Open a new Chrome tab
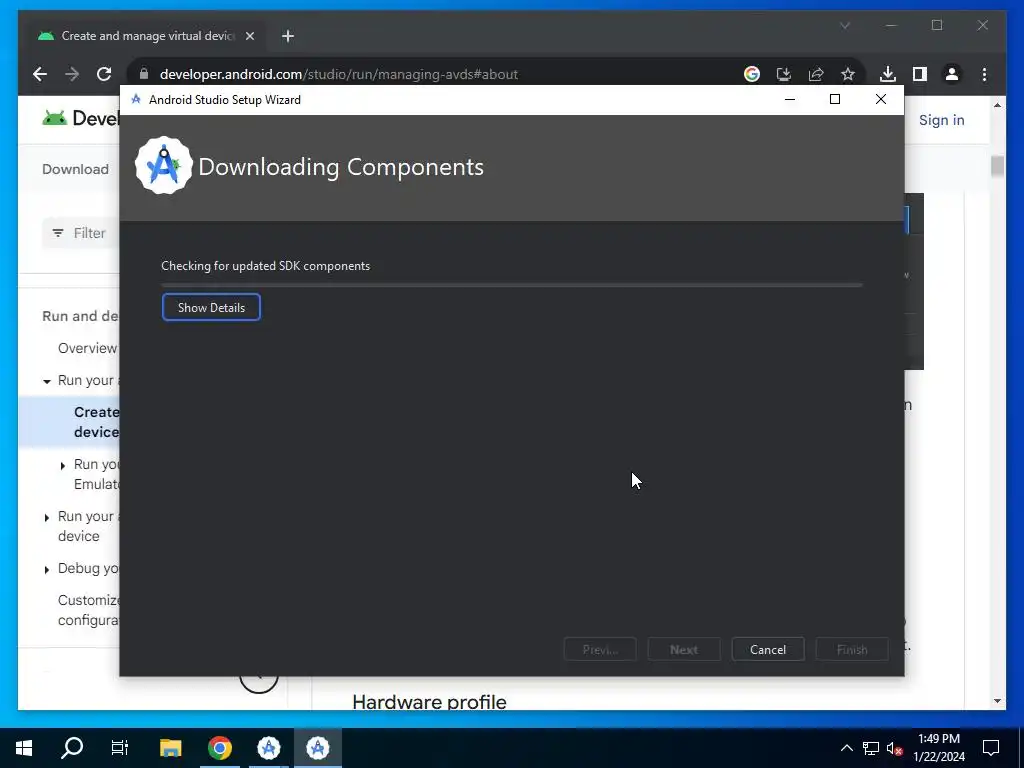Image resolution: width=1024 pixels, height=768 pixels. tap(288, 36)
